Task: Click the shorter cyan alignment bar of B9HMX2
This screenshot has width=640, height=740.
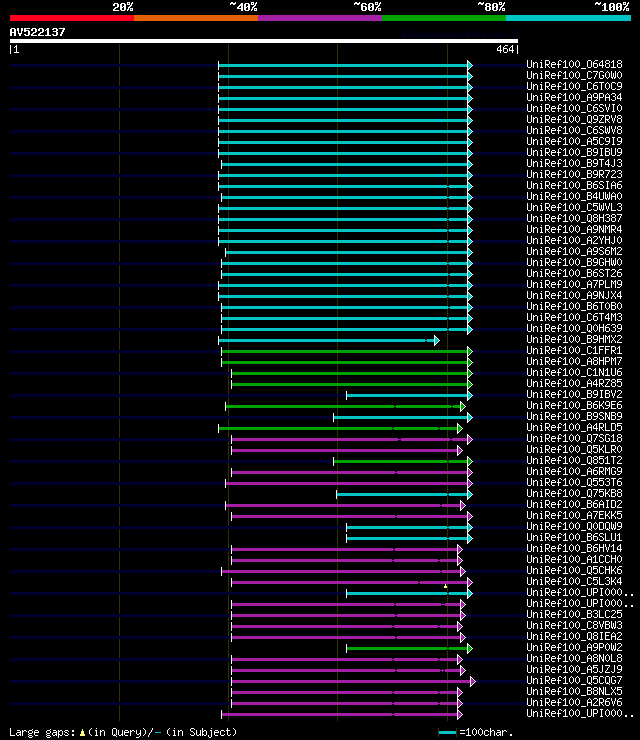Action: pyautogui.click(x=328, y=340)
